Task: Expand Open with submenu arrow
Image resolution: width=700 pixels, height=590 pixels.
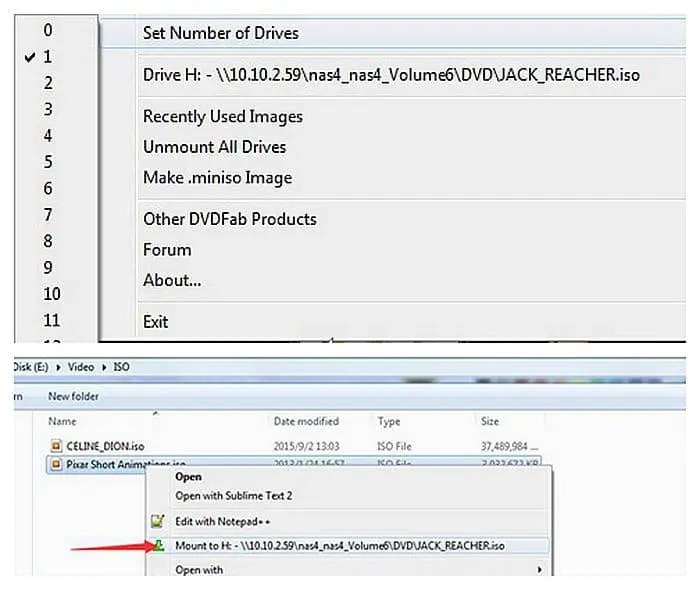Action: (x=540, y=569)
